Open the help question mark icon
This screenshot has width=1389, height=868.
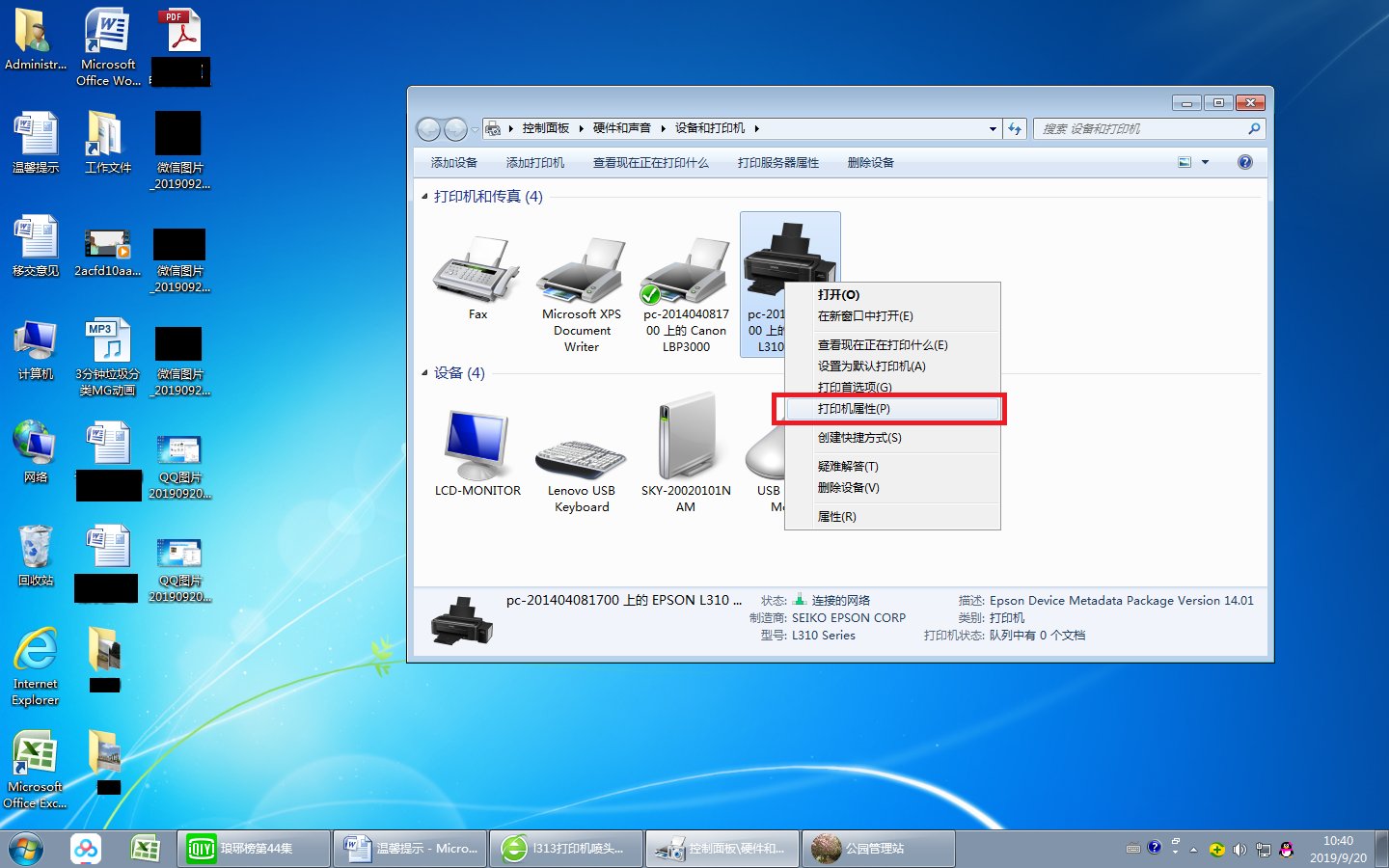pyautogui.click(x=1244, y=162)
